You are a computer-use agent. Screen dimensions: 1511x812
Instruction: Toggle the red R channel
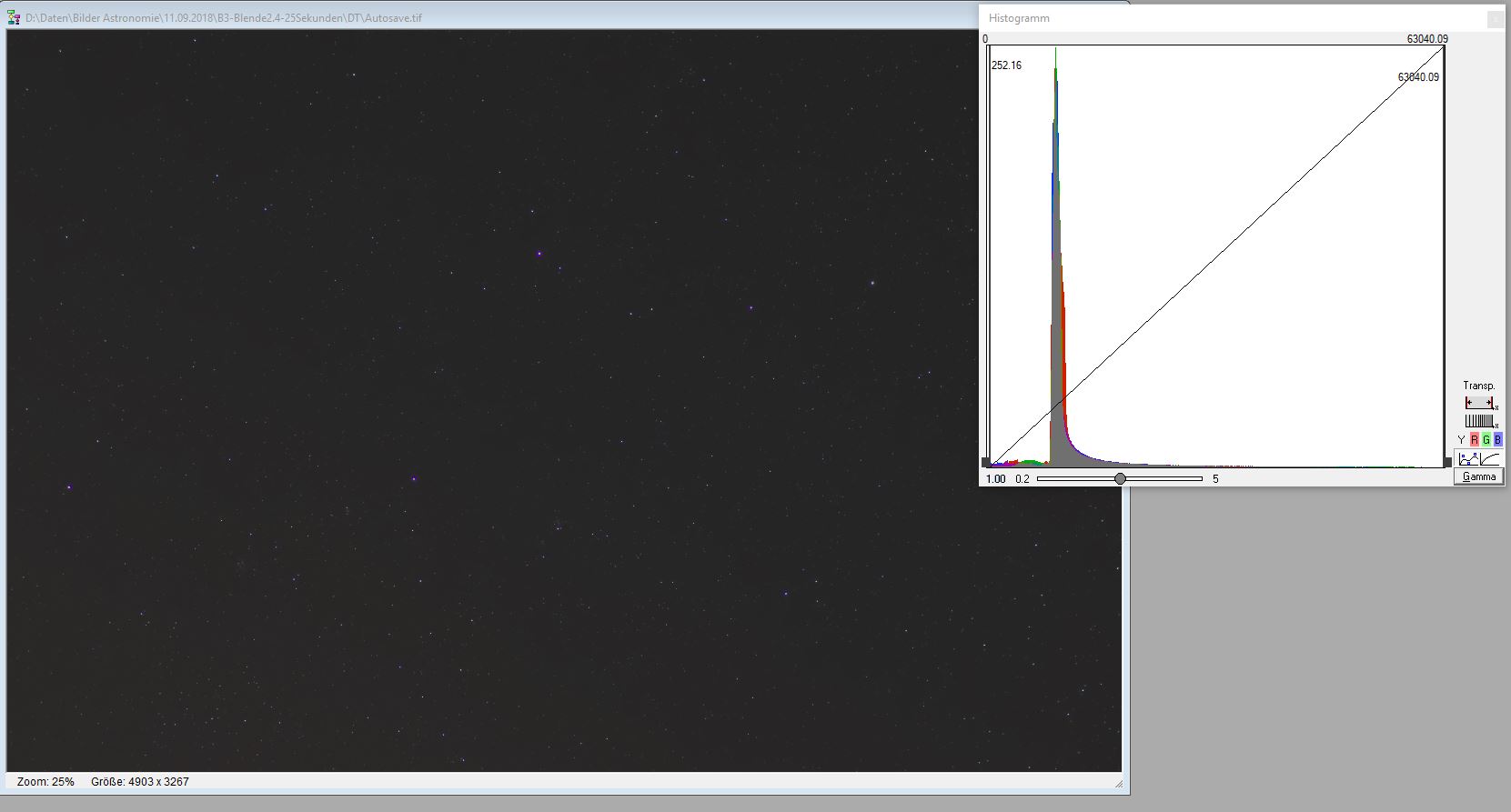(x=1475, y=440)
